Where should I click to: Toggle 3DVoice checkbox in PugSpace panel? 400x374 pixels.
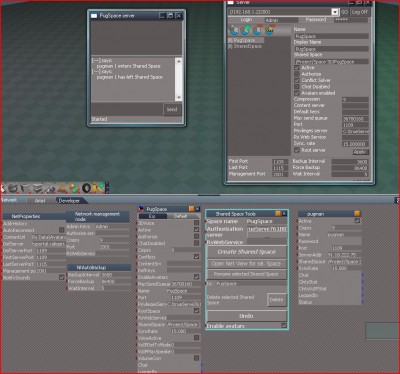pos(197,223)
